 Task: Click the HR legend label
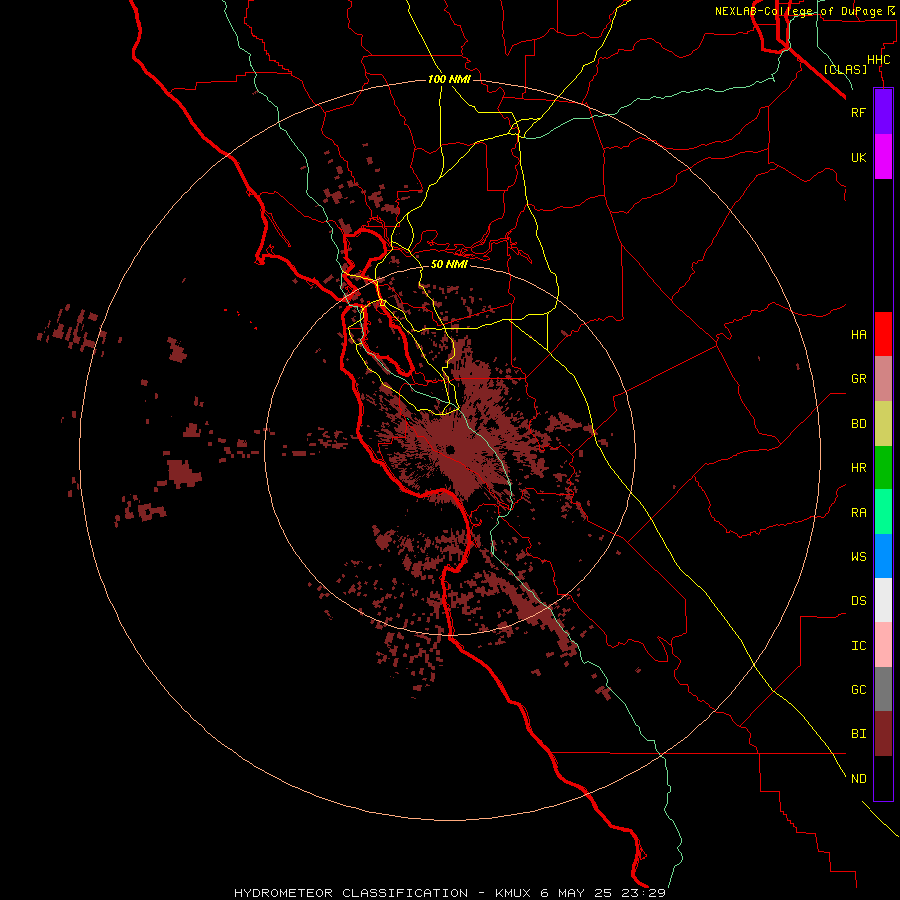858,468
